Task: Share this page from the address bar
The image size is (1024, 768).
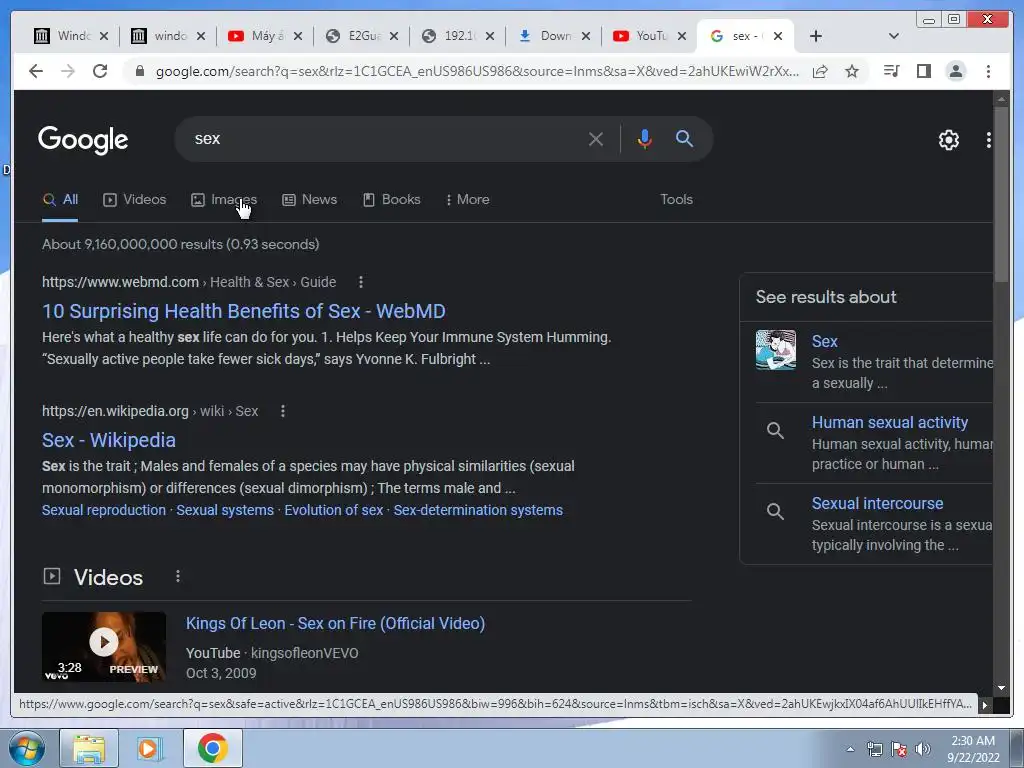Action: [x=820, y=71]
